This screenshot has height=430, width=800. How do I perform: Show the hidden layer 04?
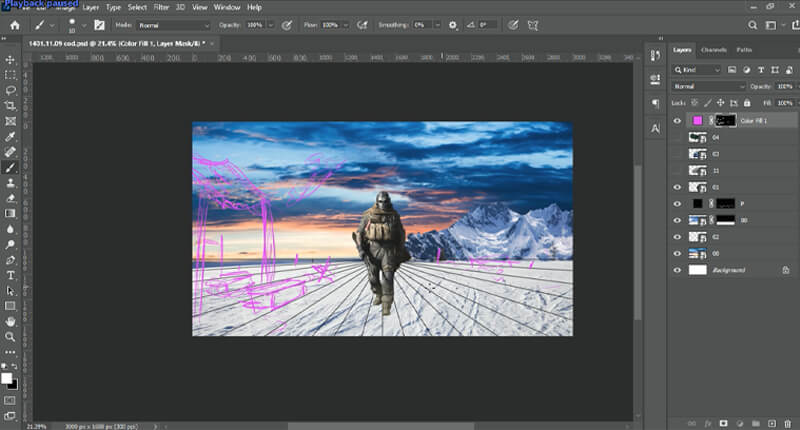pyautogui.click(x=677, y=137)
